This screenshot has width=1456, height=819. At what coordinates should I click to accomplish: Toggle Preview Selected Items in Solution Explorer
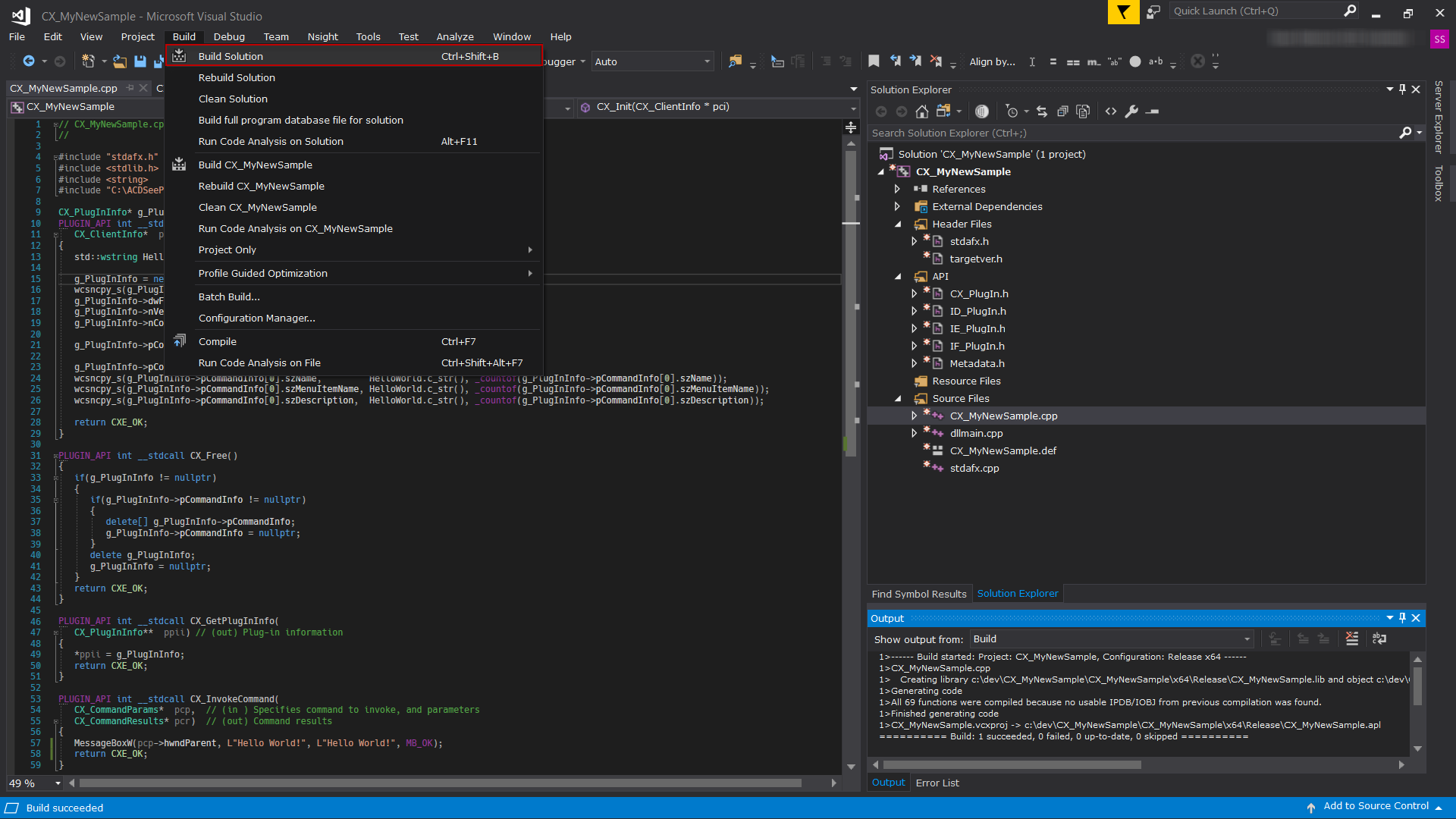click(x=1153, y=111)
